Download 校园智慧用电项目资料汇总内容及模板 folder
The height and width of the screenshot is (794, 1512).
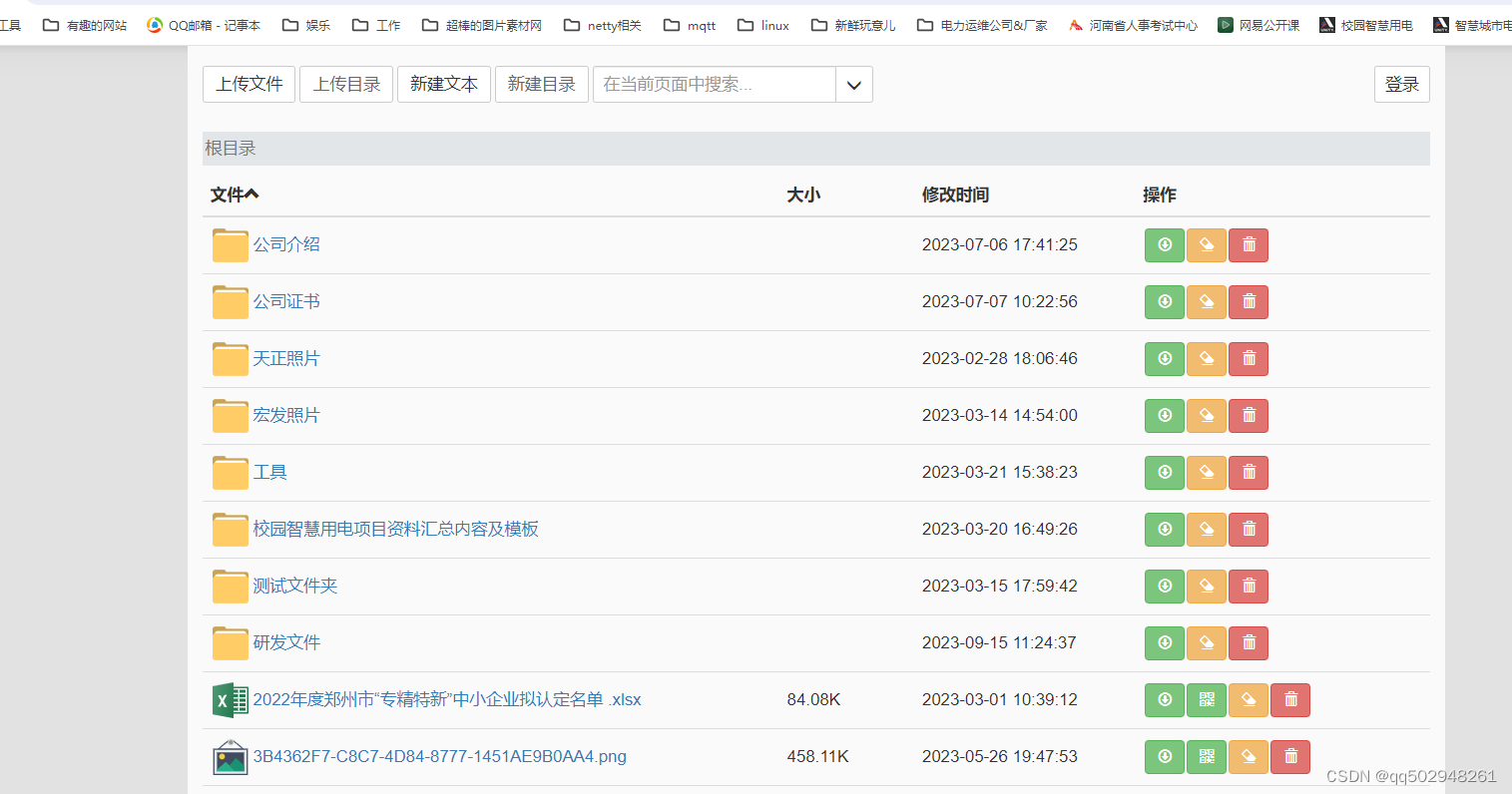point(1164,530)
